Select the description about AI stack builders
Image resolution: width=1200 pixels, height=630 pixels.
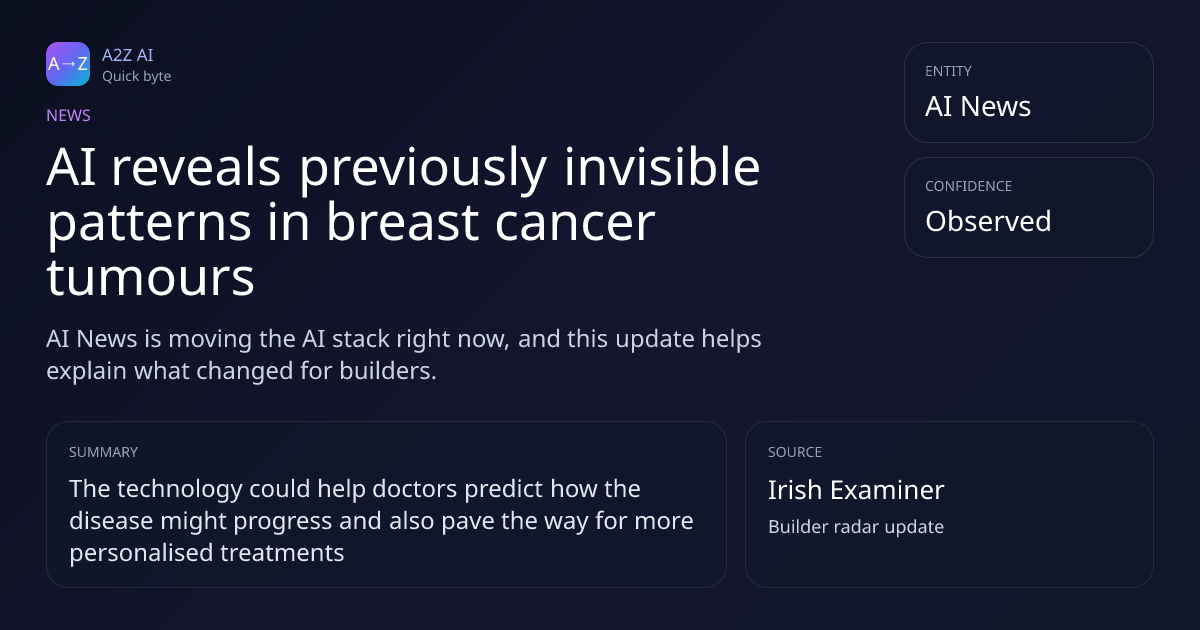click(x=404, y=354)
